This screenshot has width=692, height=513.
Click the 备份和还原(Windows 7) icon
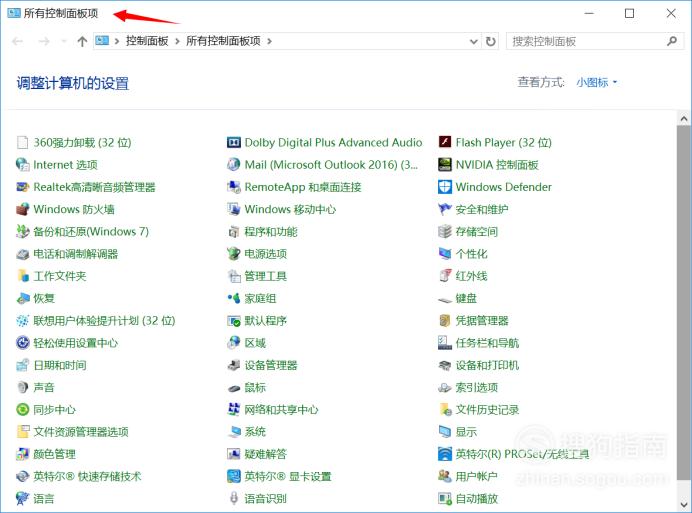pos(23,231)
